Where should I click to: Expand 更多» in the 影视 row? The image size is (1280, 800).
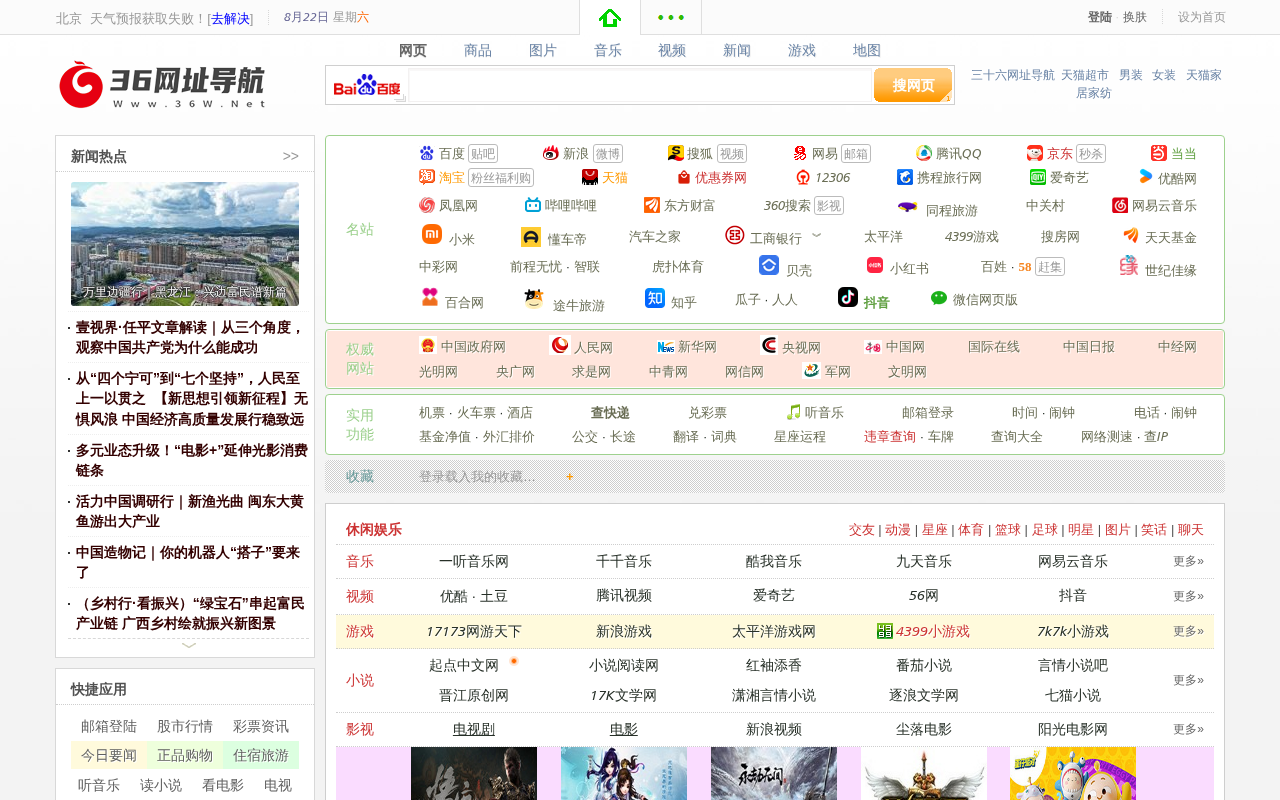pyautogui.click(x=1188, y=730)
